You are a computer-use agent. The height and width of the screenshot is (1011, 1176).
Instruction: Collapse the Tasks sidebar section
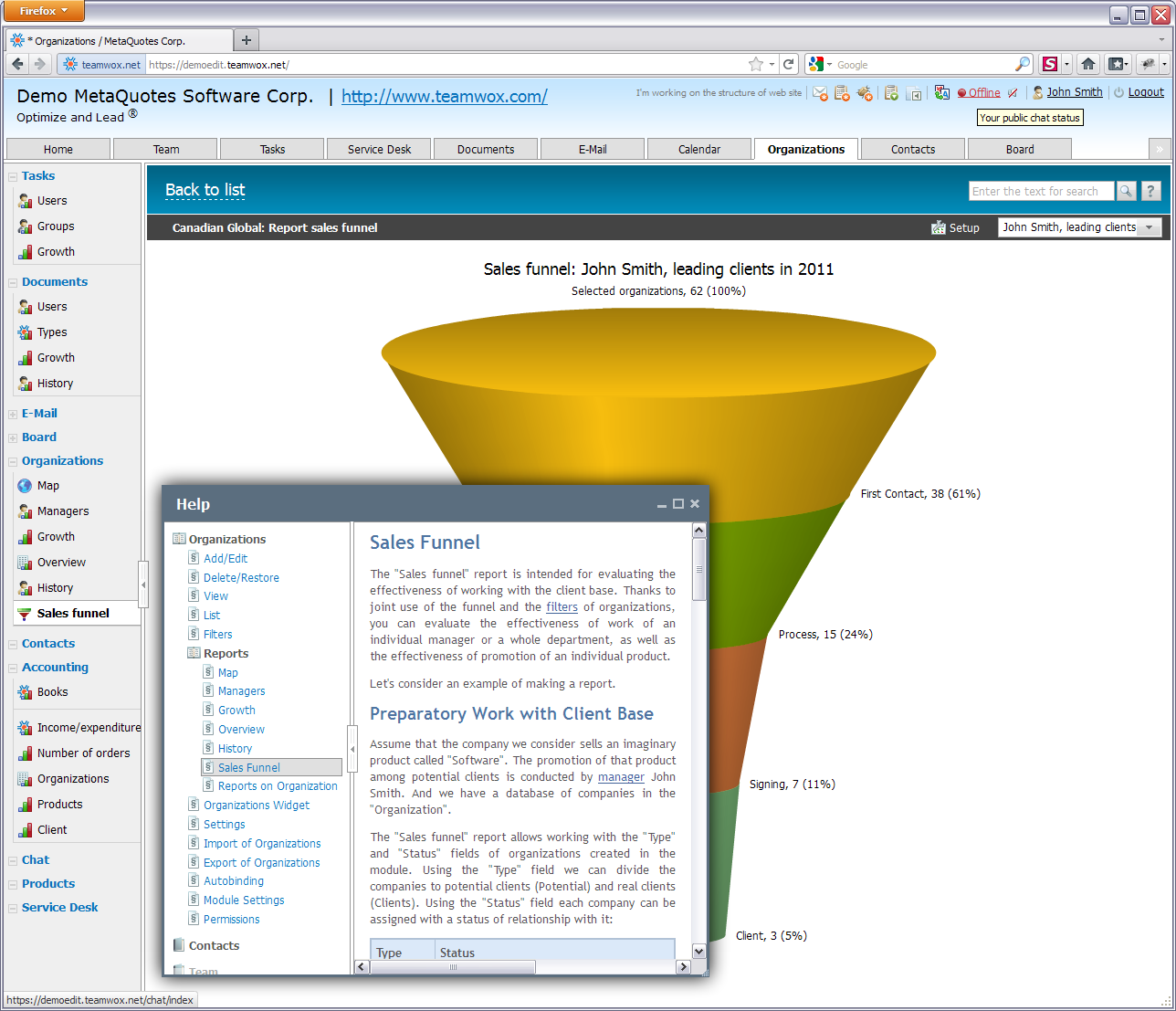[13, 176]
